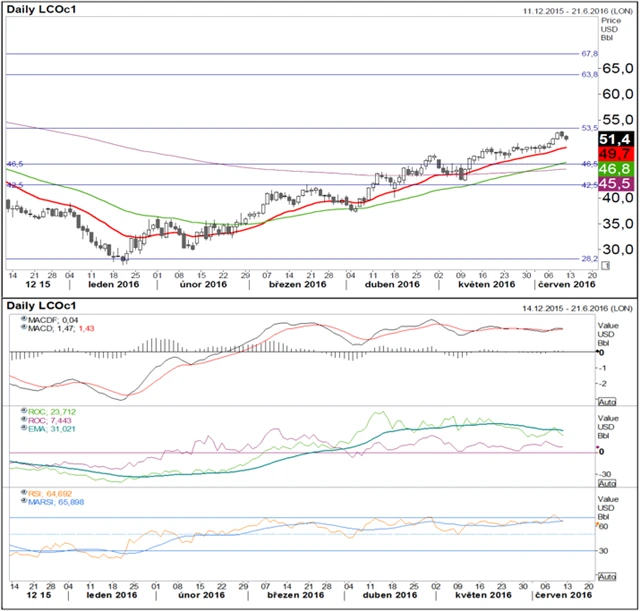640x611 pixels.
Task: Click the 67,8 horizontal level label
Action: coord(589,54)
